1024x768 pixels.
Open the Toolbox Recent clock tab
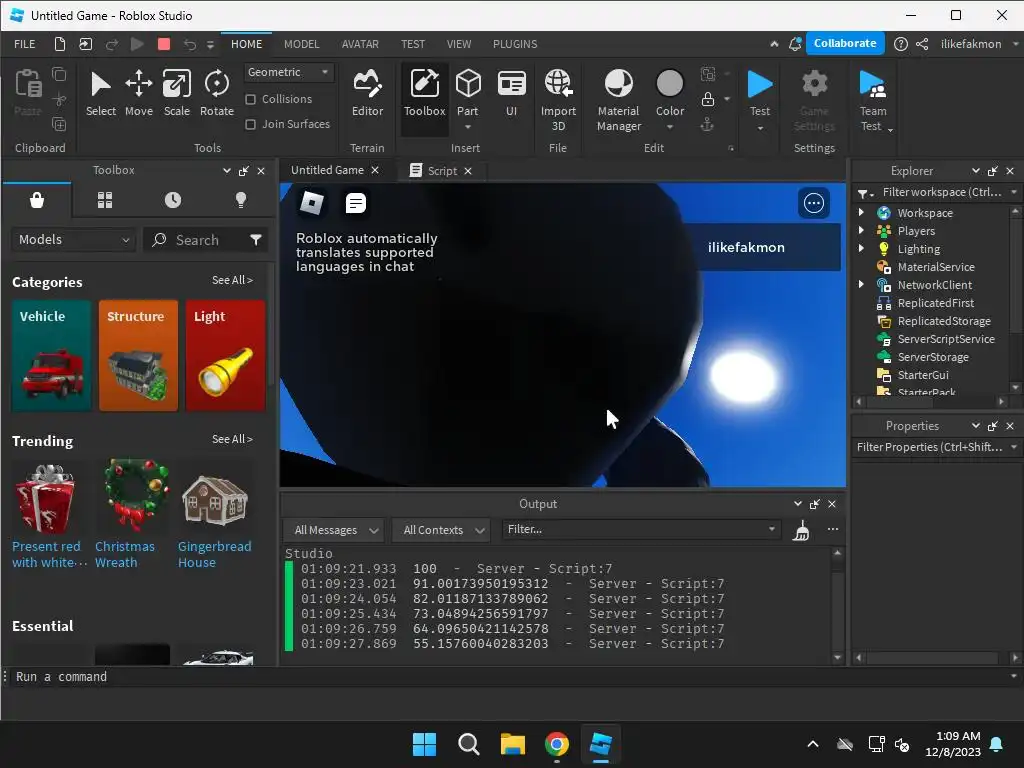point(173,200)
